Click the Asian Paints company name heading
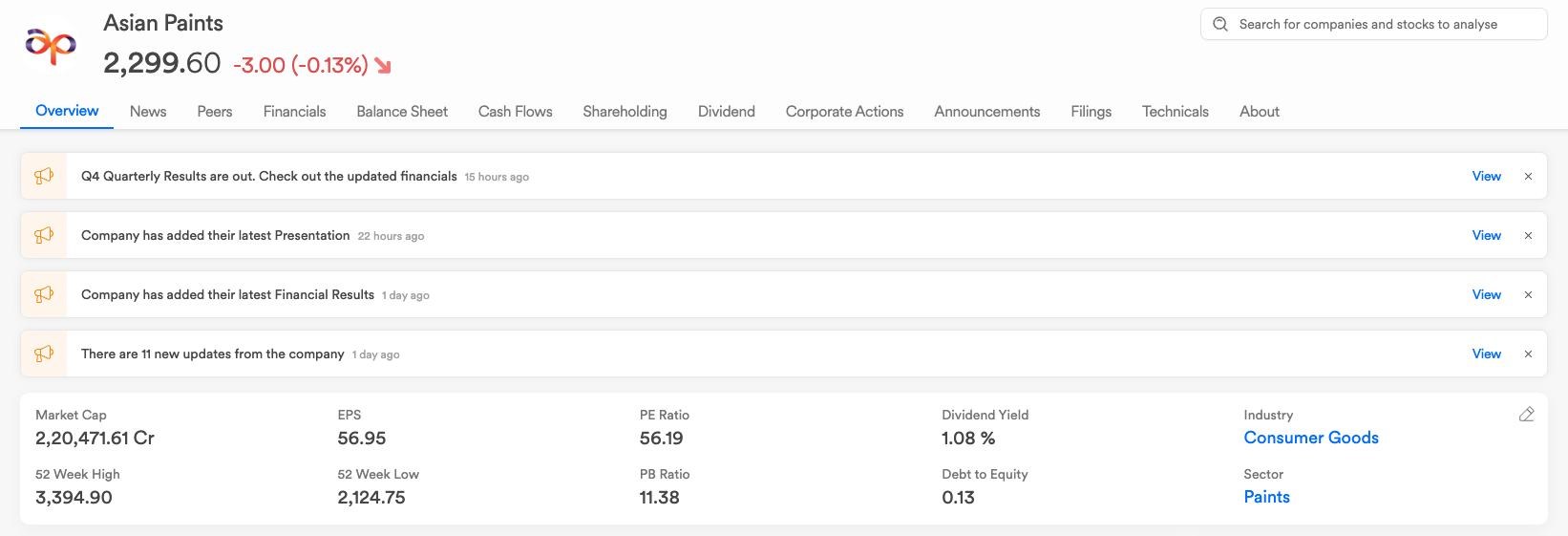Screen dimensions: 1568x536 [163, 23]
